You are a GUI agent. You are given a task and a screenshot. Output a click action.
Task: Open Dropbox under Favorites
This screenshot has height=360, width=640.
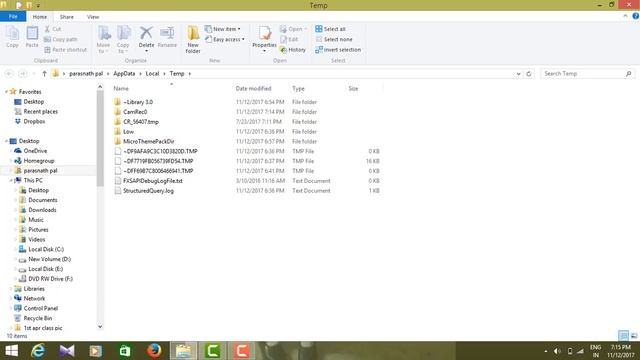click(x=34, y=121)
